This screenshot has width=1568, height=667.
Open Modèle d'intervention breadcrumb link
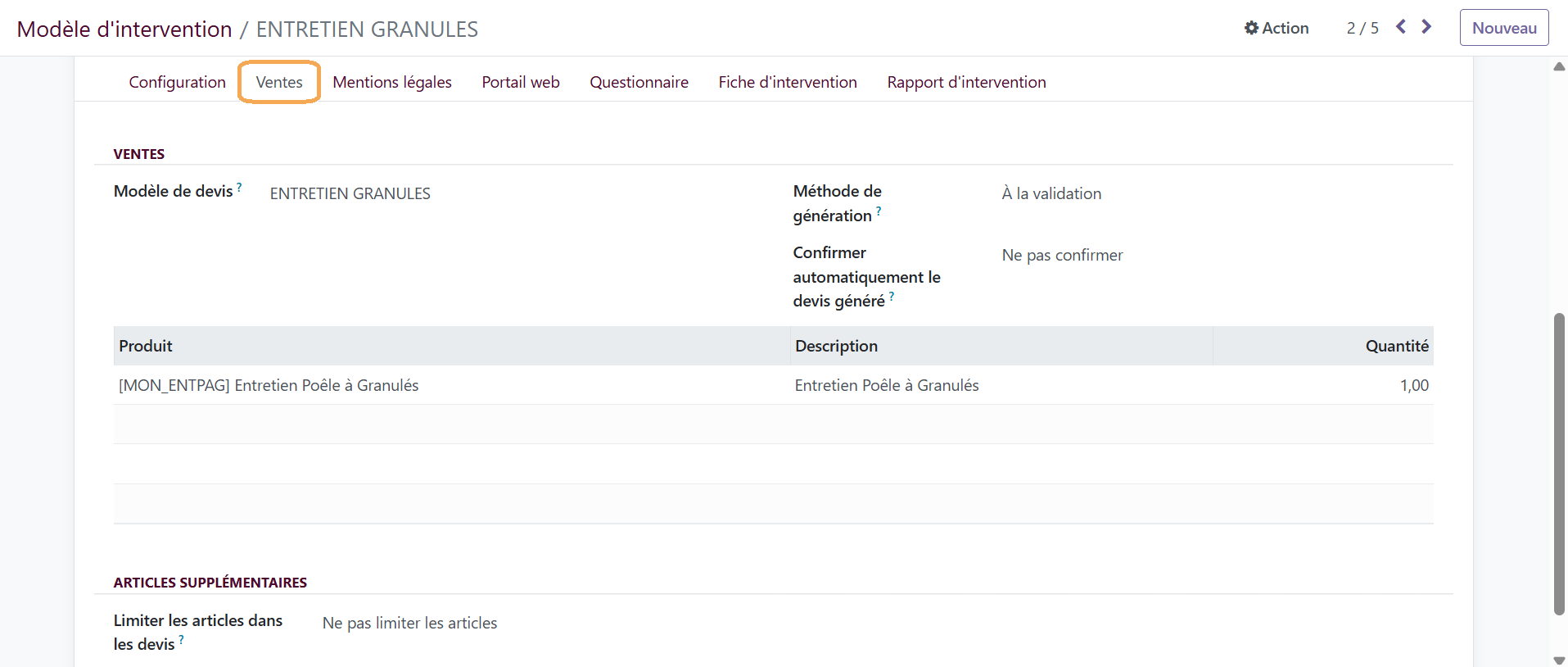coord(124,29)
